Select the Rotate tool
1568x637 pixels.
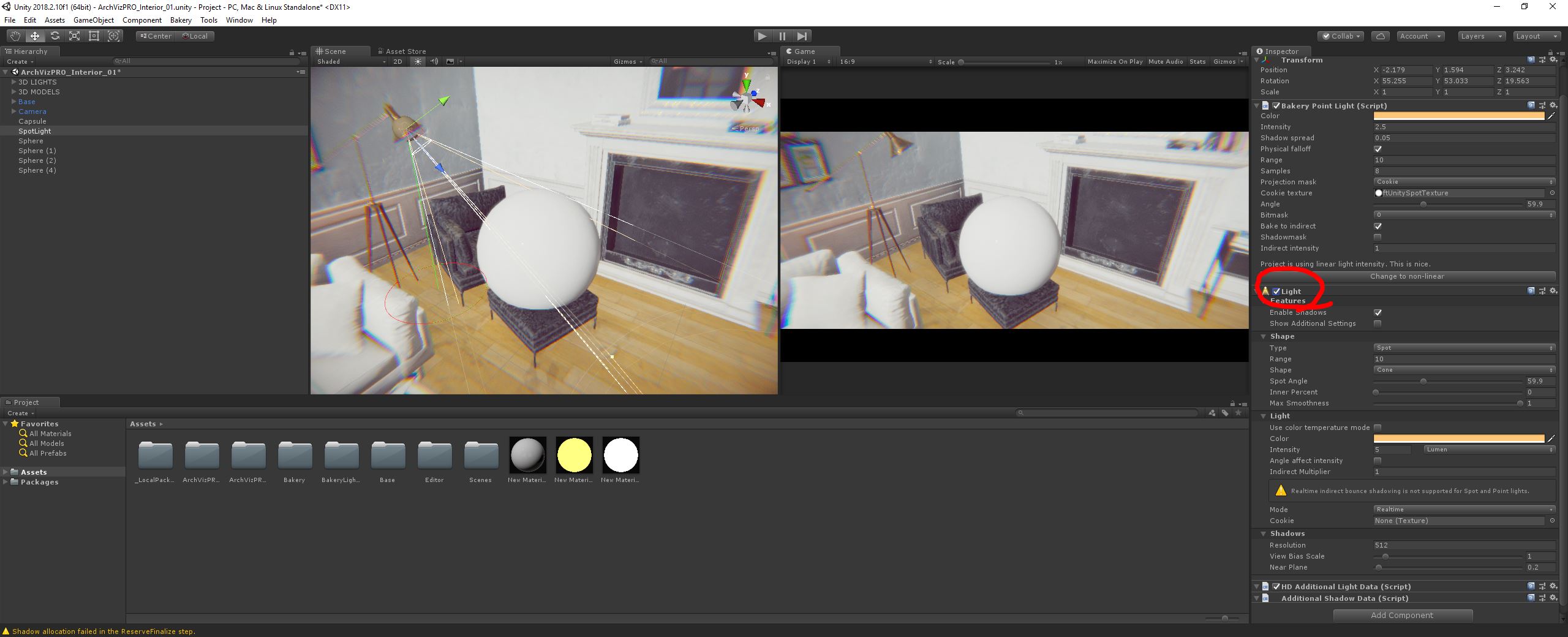click(x=55, y=36)
